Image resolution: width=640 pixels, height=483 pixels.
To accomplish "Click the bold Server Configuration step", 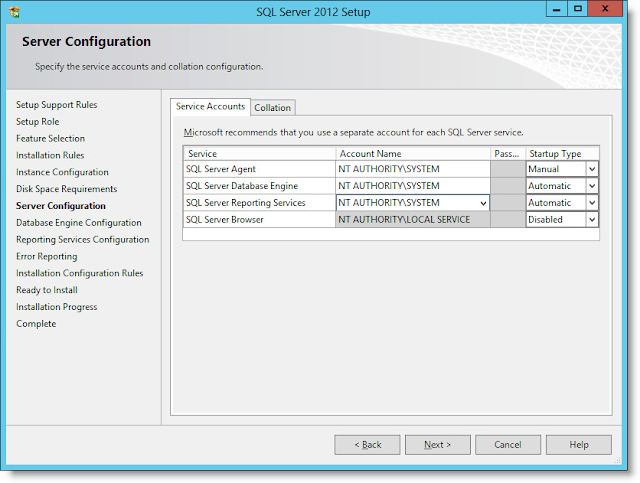I will [61, 206].
